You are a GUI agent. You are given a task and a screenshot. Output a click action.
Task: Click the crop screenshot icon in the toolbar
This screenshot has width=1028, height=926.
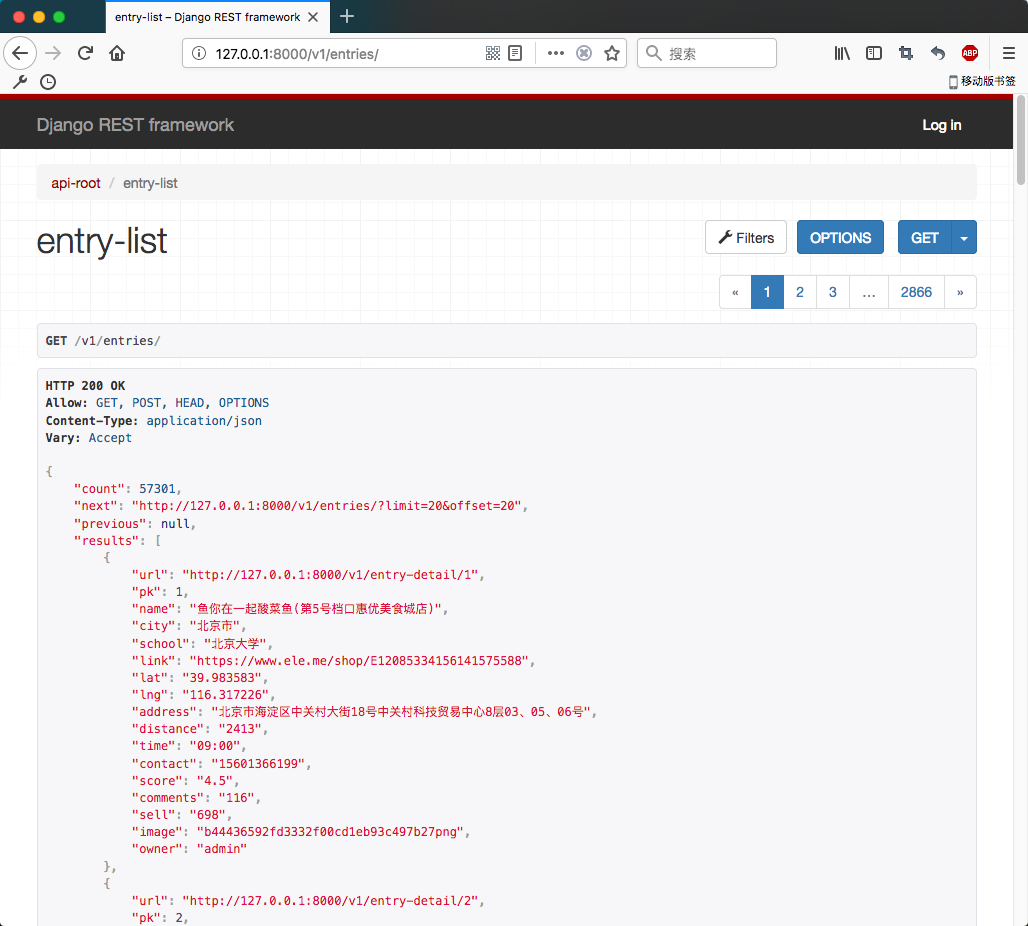tap(906, 53)
